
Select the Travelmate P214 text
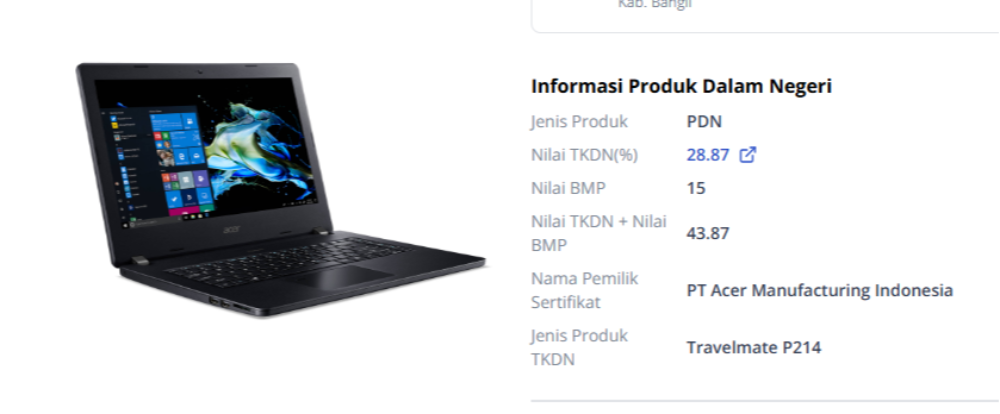[x=753, y=348]
